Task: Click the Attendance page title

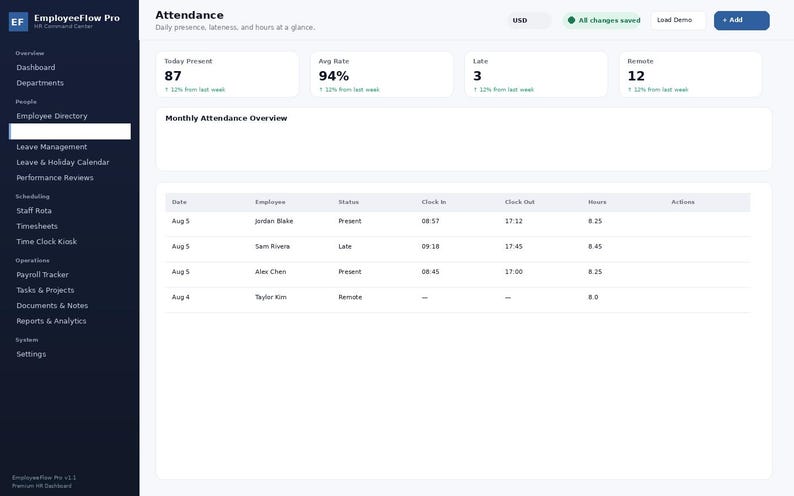Action: pos(189,15)
